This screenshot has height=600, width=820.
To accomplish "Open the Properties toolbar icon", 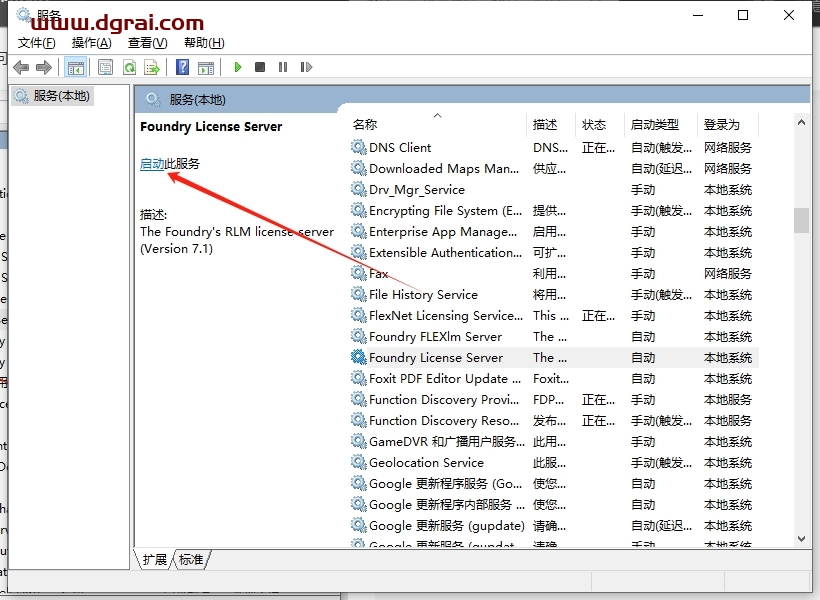I will click(106, 67).
